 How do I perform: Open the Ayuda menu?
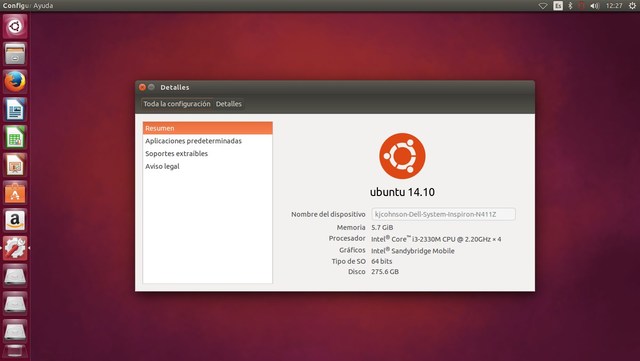43,6
